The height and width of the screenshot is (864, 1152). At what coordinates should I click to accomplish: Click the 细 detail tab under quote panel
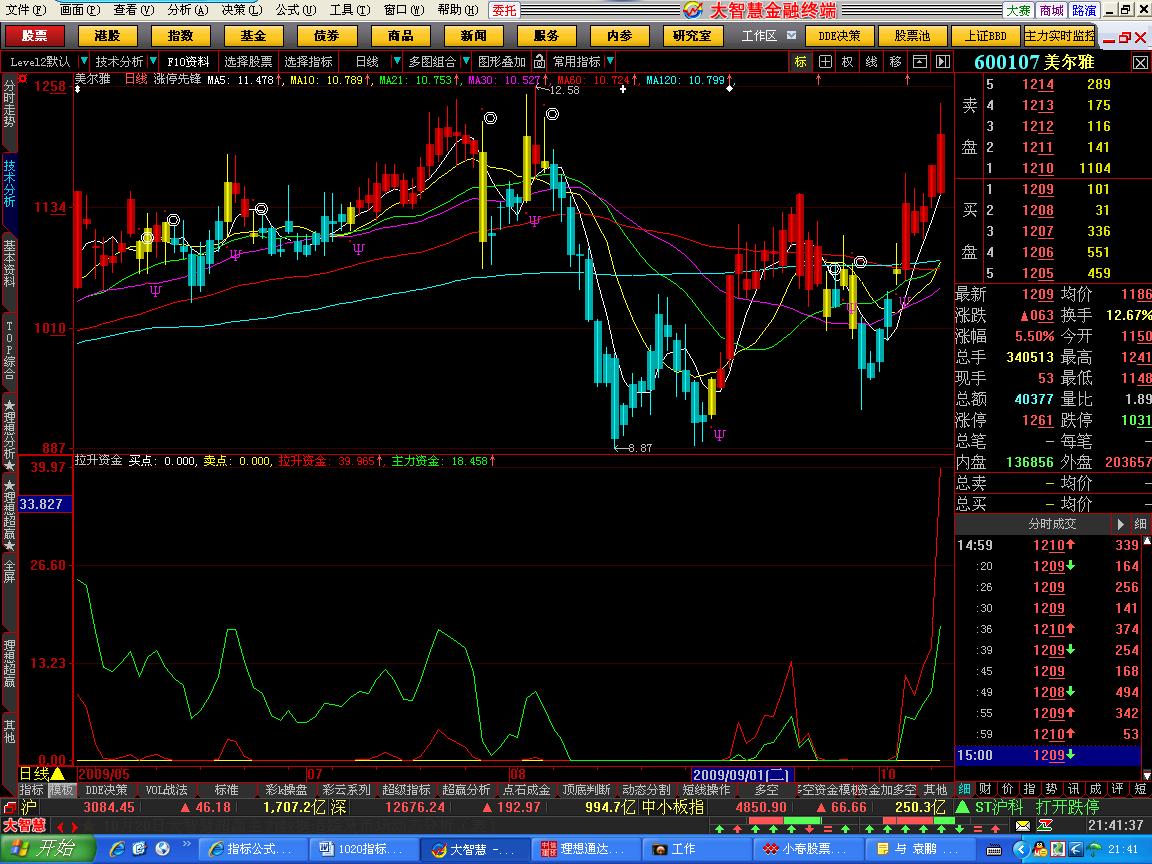(x=964, y=789)
